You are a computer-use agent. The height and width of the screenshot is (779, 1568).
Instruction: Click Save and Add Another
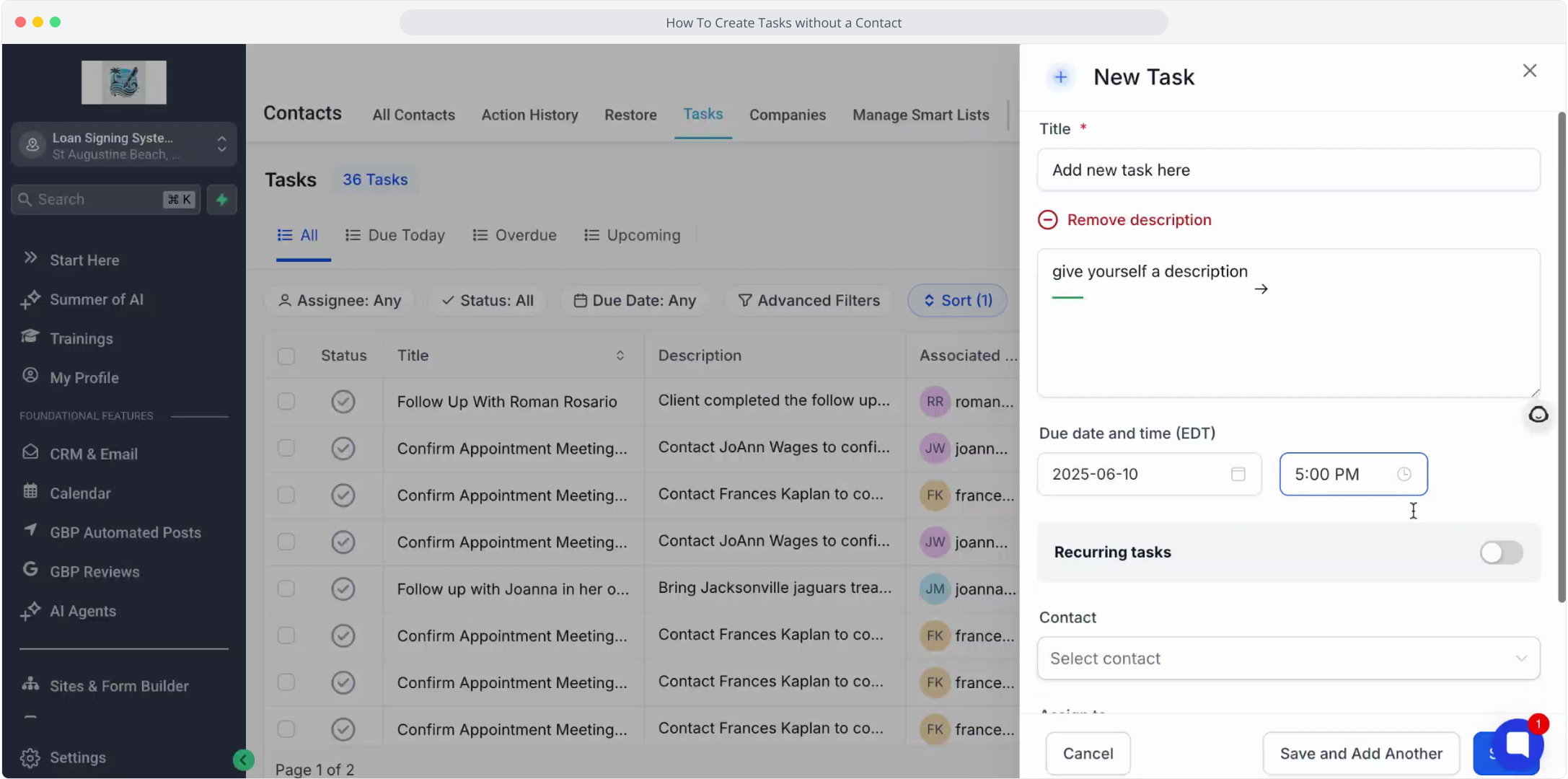(1362, 754)
